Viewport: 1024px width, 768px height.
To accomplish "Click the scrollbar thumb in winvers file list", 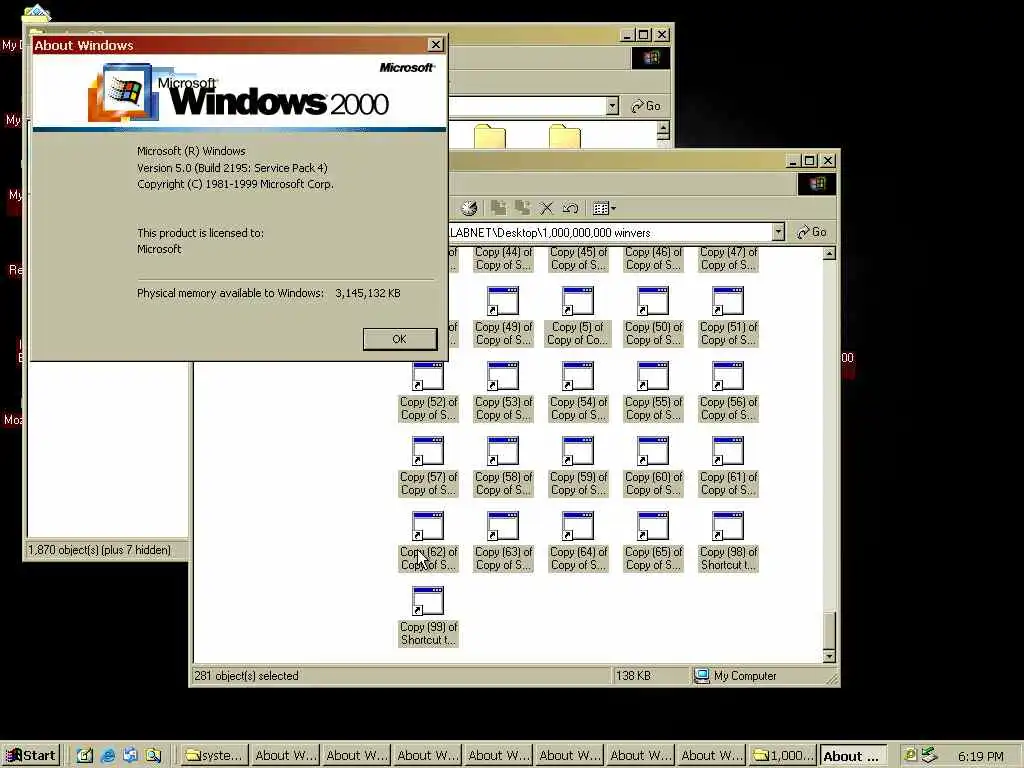I will pos(829,630).
